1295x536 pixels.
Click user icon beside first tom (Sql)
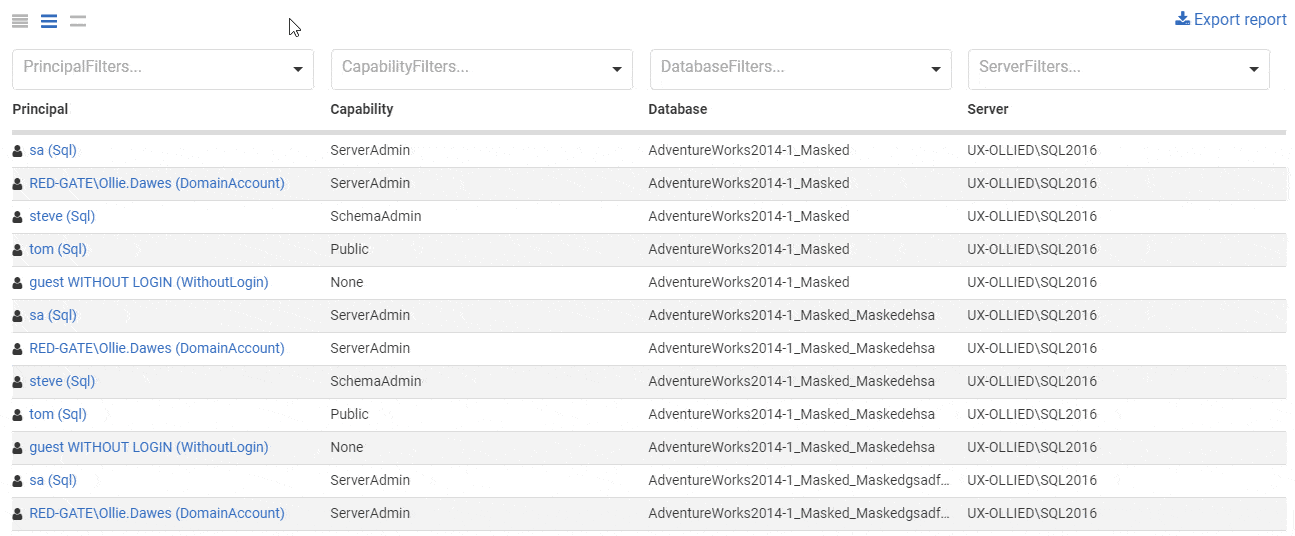click(x=17, y=250)
